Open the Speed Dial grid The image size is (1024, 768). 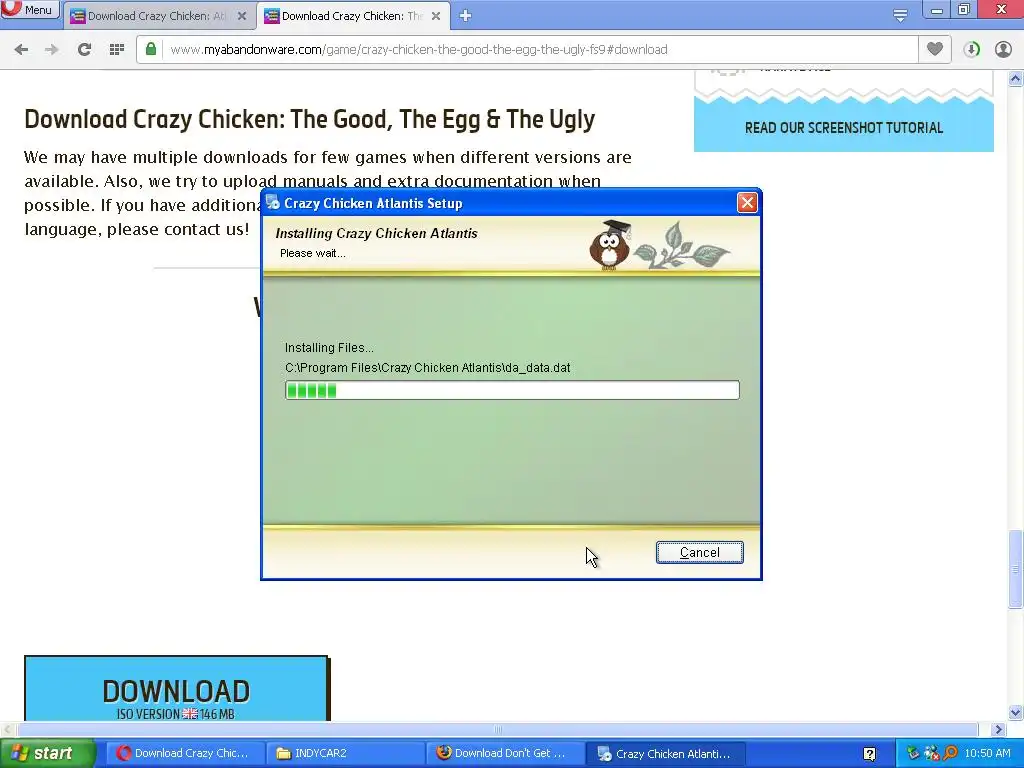[x=117, y=50]
